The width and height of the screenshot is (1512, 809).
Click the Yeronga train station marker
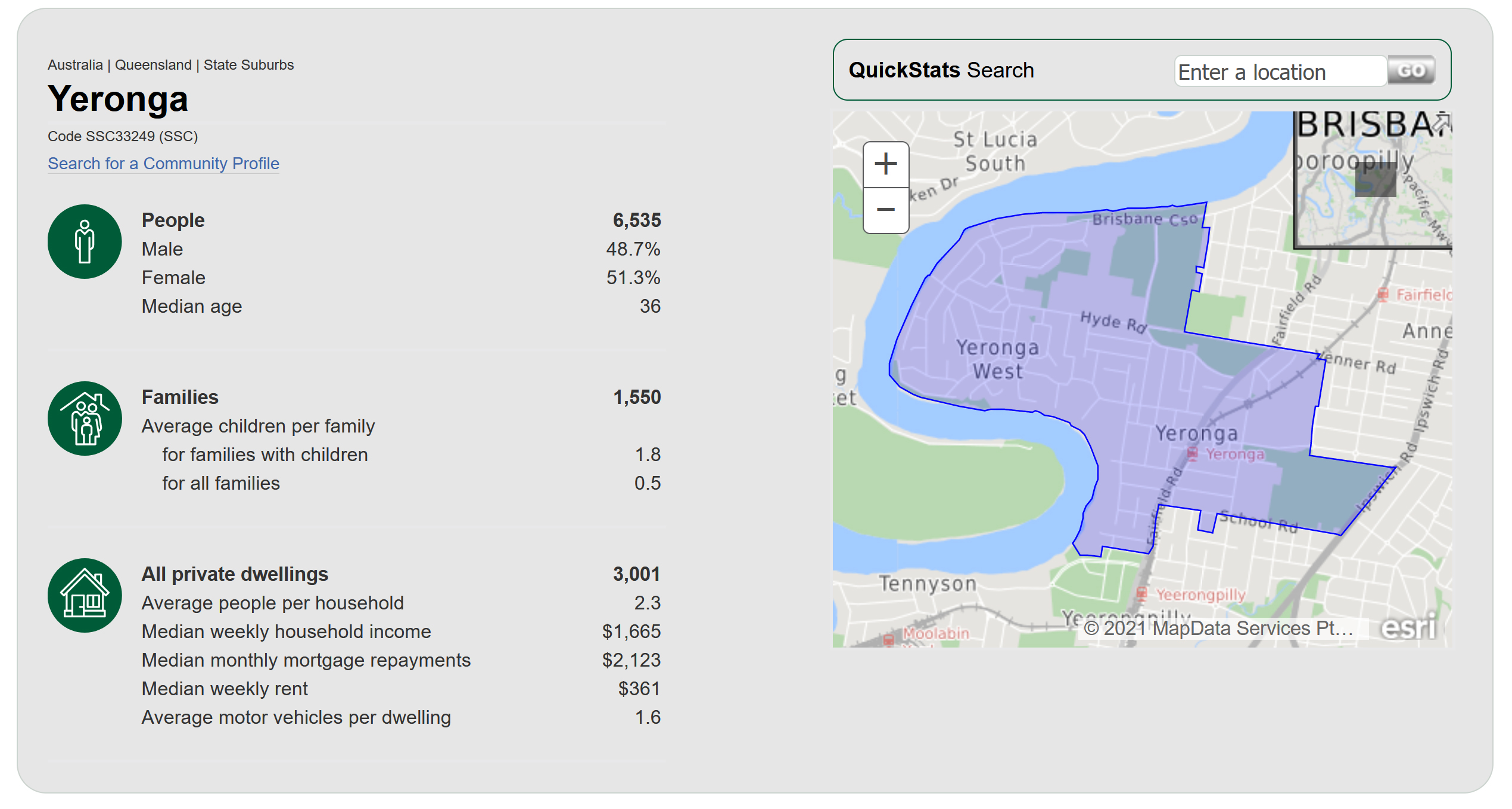point(1192,455)
